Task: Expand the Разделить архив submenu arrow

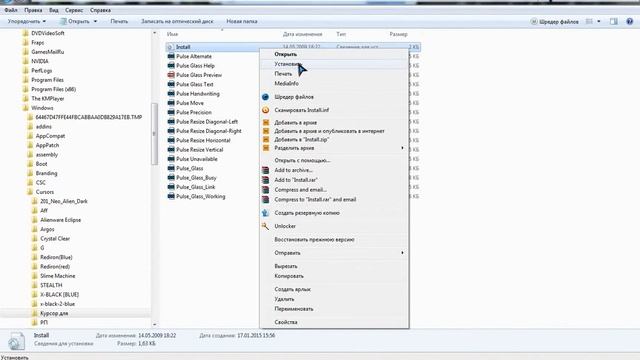Action: [402, 148]
